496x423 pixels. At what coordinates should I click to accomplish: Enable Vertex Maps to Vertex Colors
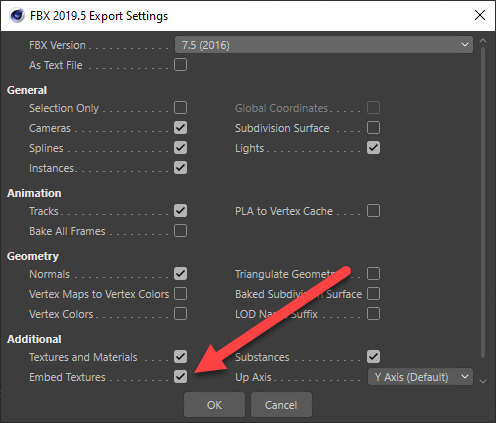pyautogui.click(x=180, y=294)
